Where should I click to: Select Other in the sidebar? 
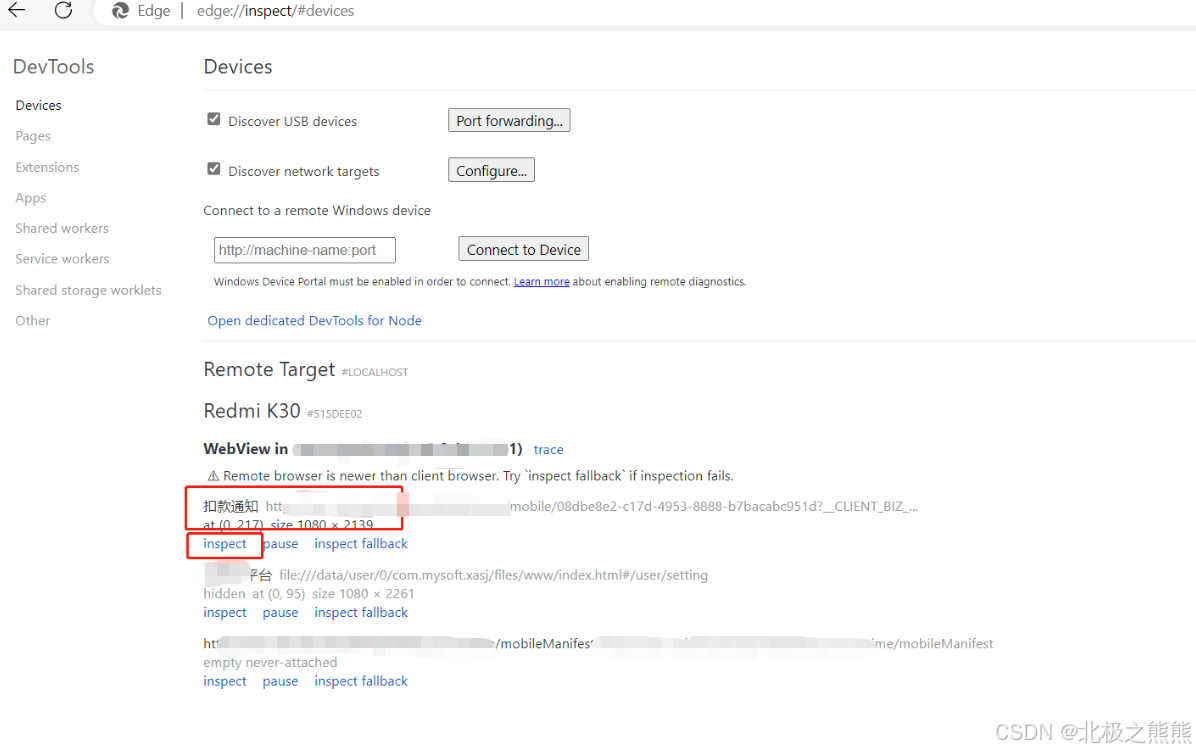pyautogui.click(x=33, y=320)
